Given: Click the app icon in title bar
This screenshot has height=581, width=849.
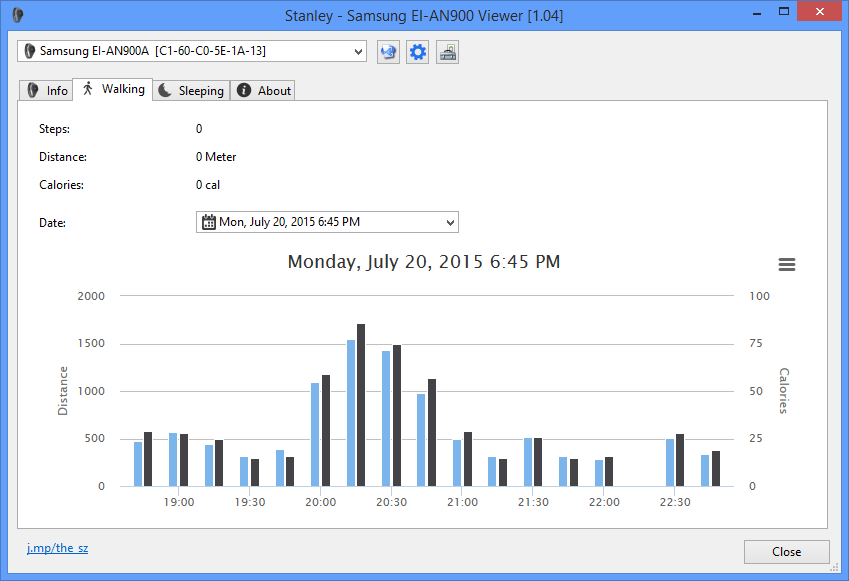Looking at the screenshot, I should tap(18, 15).
